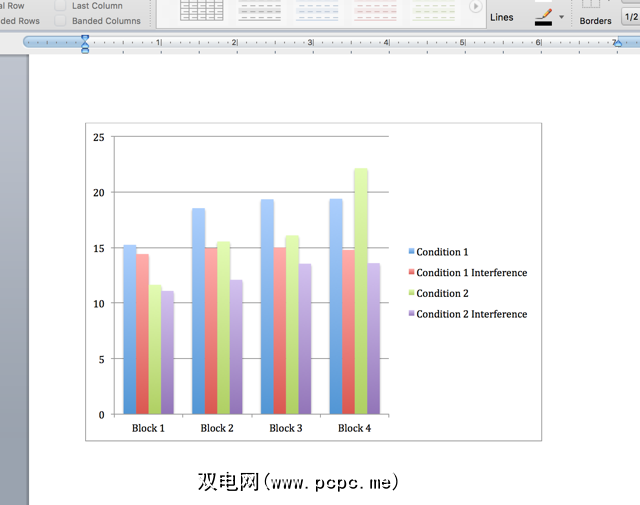
Task: Click the left indent marker on ruler
Action: pyautogui.click(x=85, y=49)
